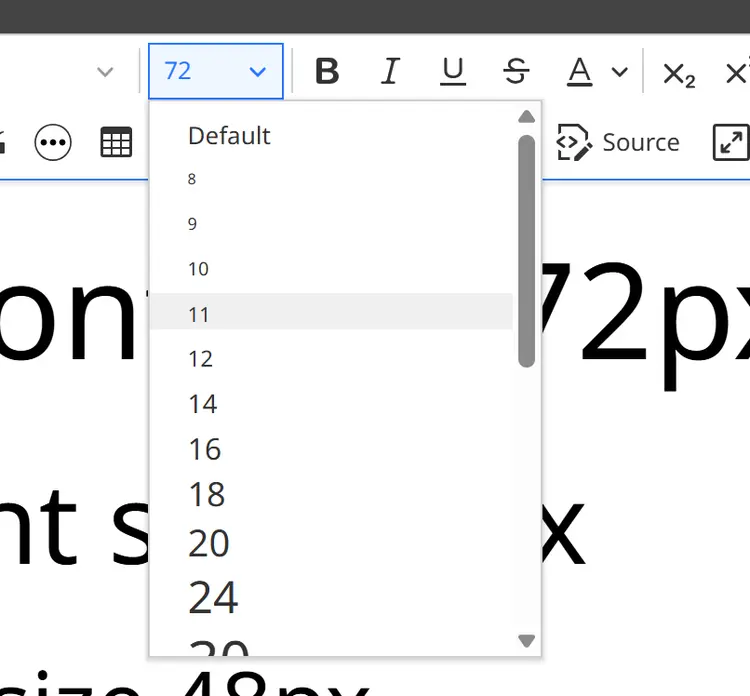The height and width of the screenshot is (696, 750).
Task: Insert a table from the toolbar
Action: pyautogui.click(x=116, y=142)
